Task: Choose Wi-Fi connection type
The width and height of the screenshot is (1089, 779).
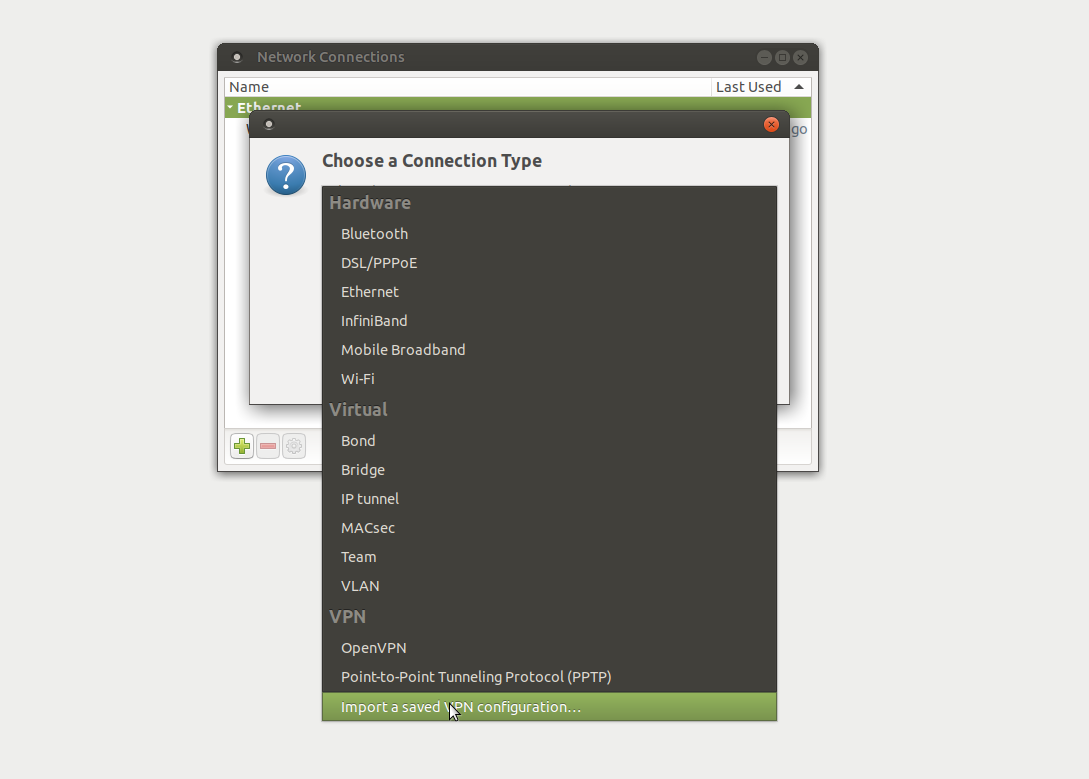Action: click(x=358, y=379)
